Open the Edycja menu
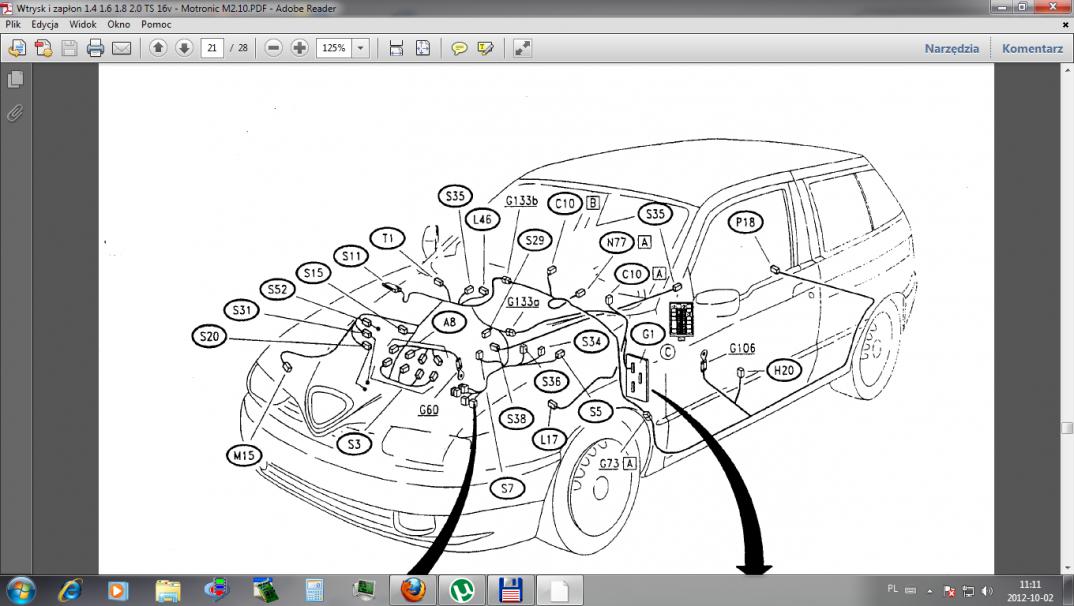Screen dimensions: 1074x606 [44, 23]
